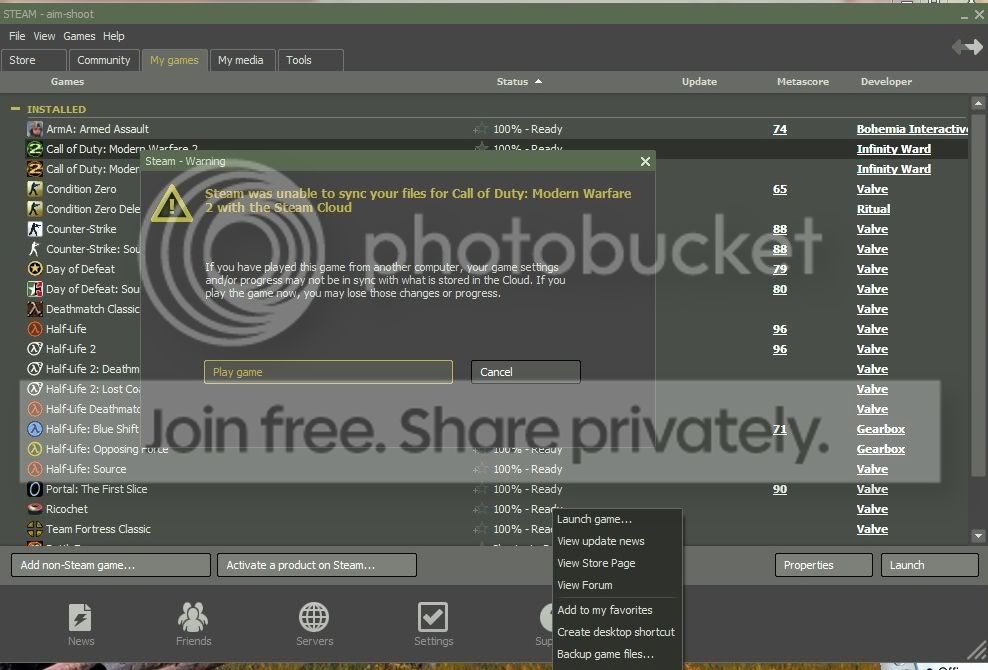
Task: Select Create desktop shortcut from context menu
Action: [616, 632]
